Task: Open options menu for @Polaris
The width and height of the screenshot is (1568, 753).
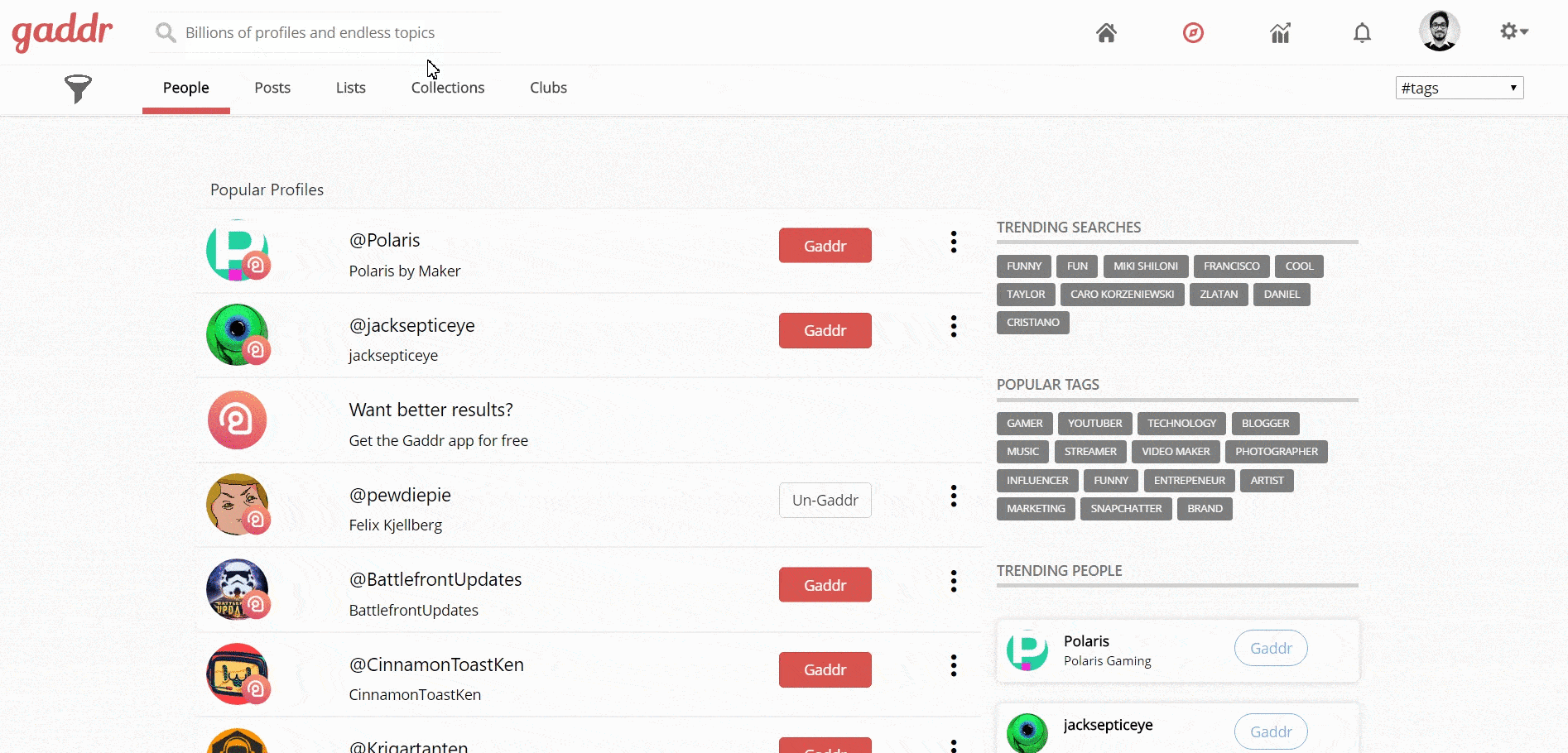Action: 954,242
